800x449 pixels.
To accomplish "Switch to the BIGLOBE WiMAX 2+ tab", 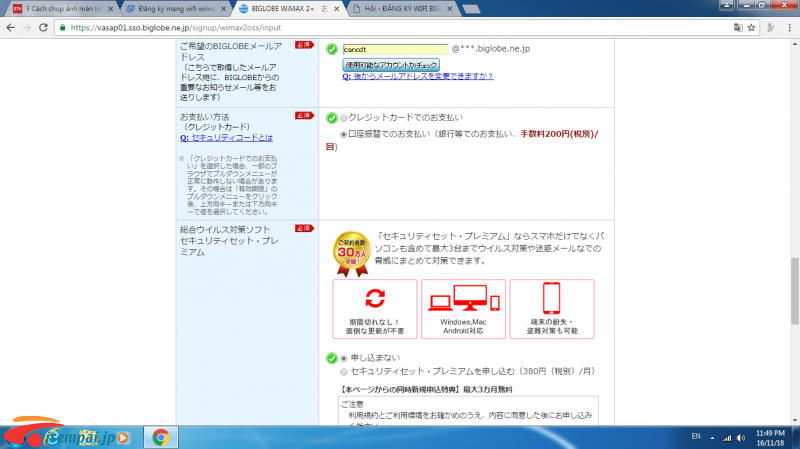I will pyautogui.click(x=288, y=9).
